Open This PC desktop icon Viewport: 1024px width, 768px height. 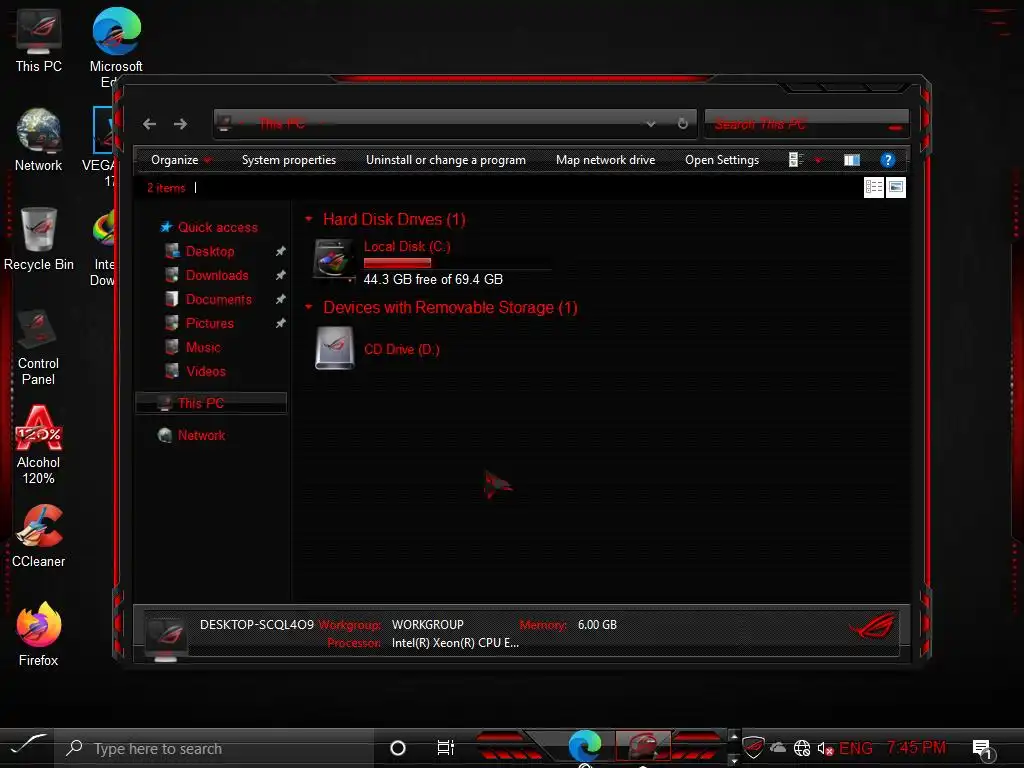click(39, 40)
